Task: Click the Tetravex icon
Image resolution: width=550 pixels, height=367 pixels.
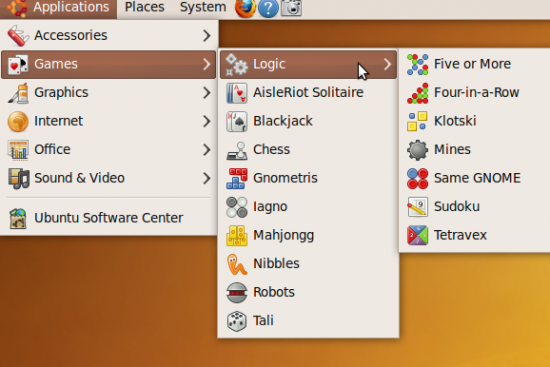Action: [x=417, y=235]
